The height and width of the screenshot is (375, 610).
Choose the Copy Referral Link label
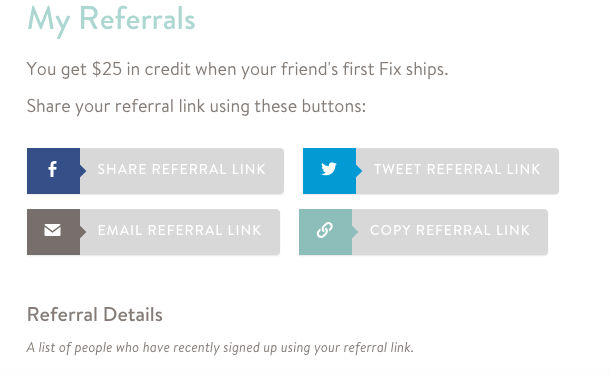pos(450,230)
